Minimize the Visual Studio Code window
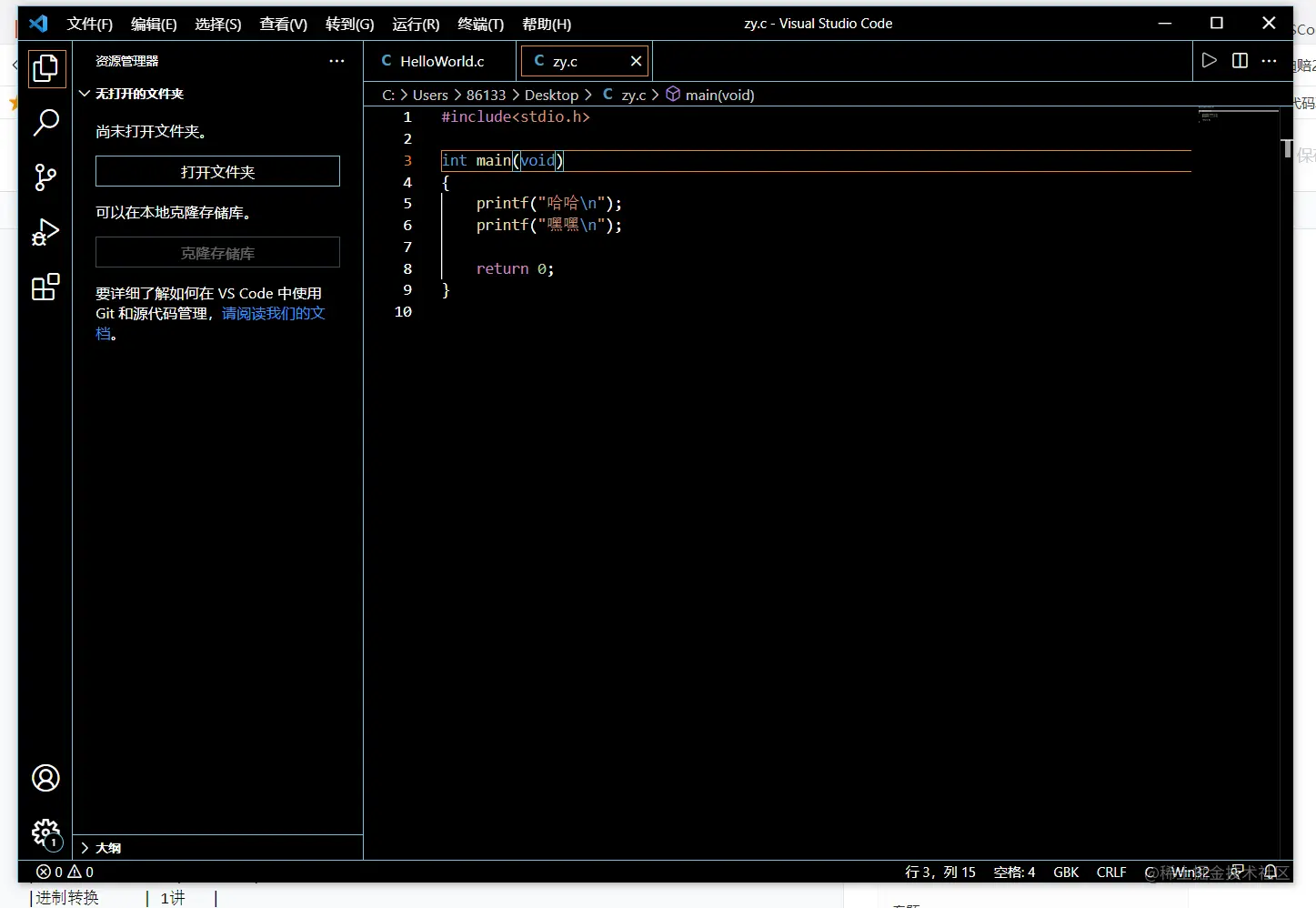Screen dimensions: 1316x908 click(1164, 24)
